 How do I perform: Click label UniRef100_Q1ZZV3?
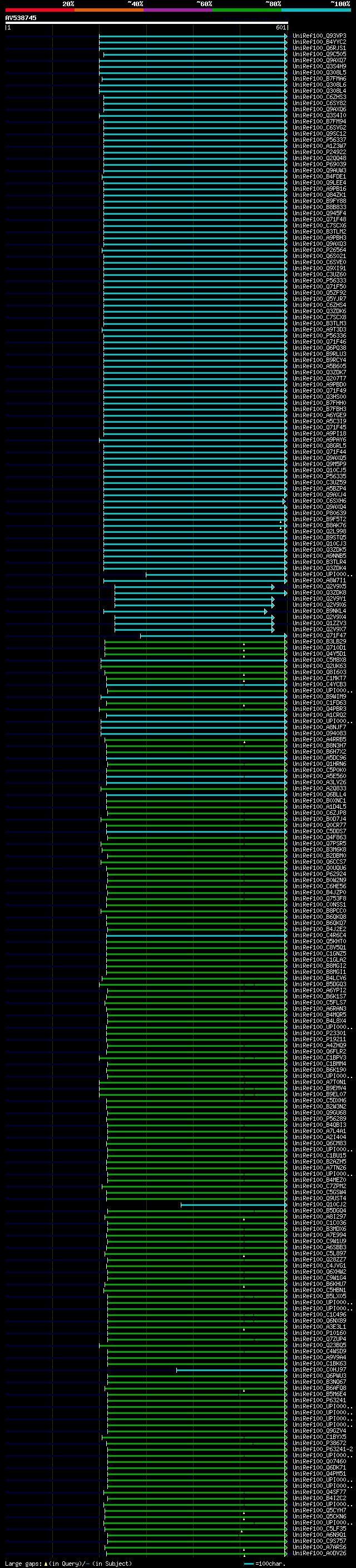pyautogui.click(x=319, y=624)
